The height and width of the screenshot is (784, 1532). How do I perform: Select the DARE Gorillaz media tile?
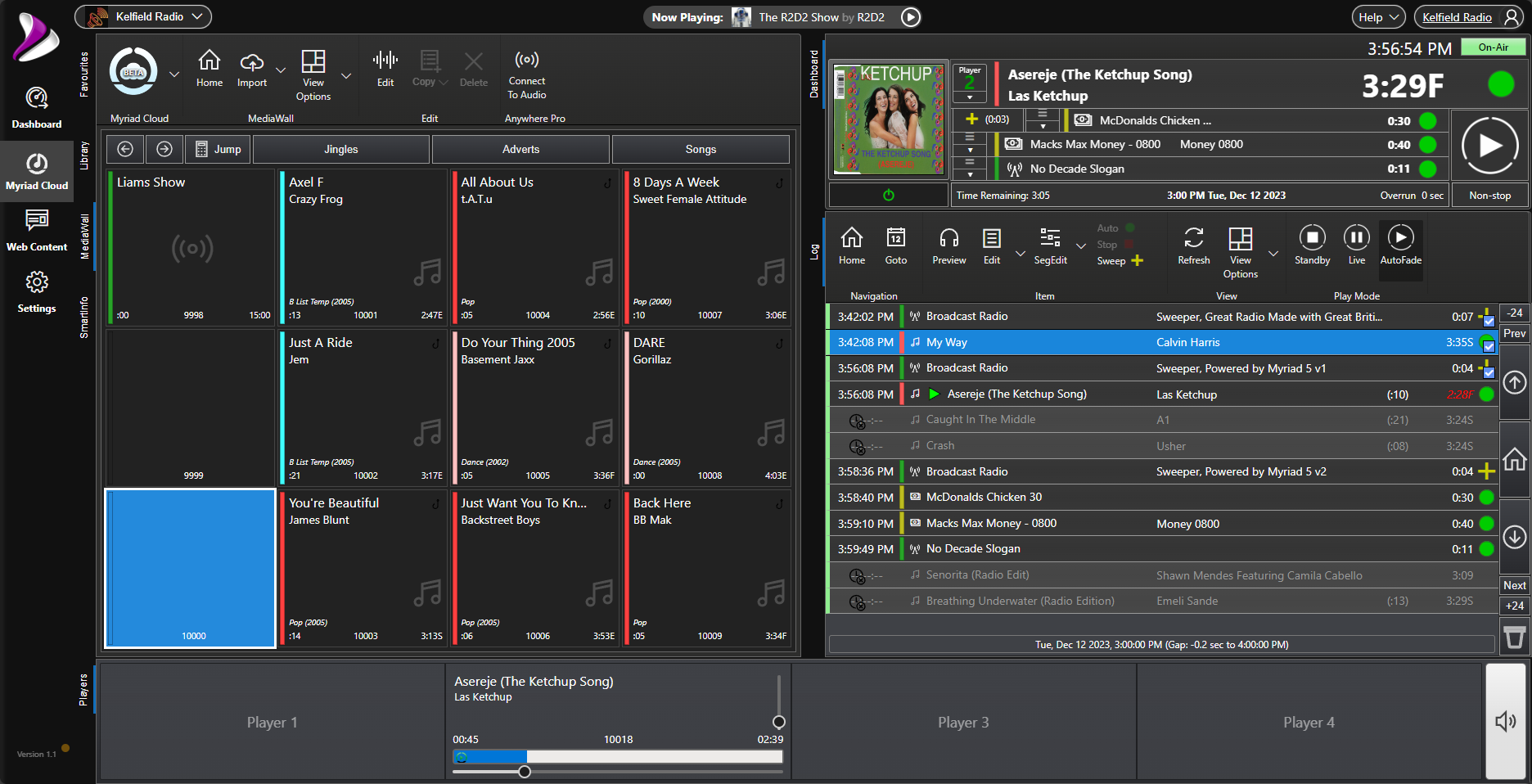pyautogui.click(x=707, y=408)
